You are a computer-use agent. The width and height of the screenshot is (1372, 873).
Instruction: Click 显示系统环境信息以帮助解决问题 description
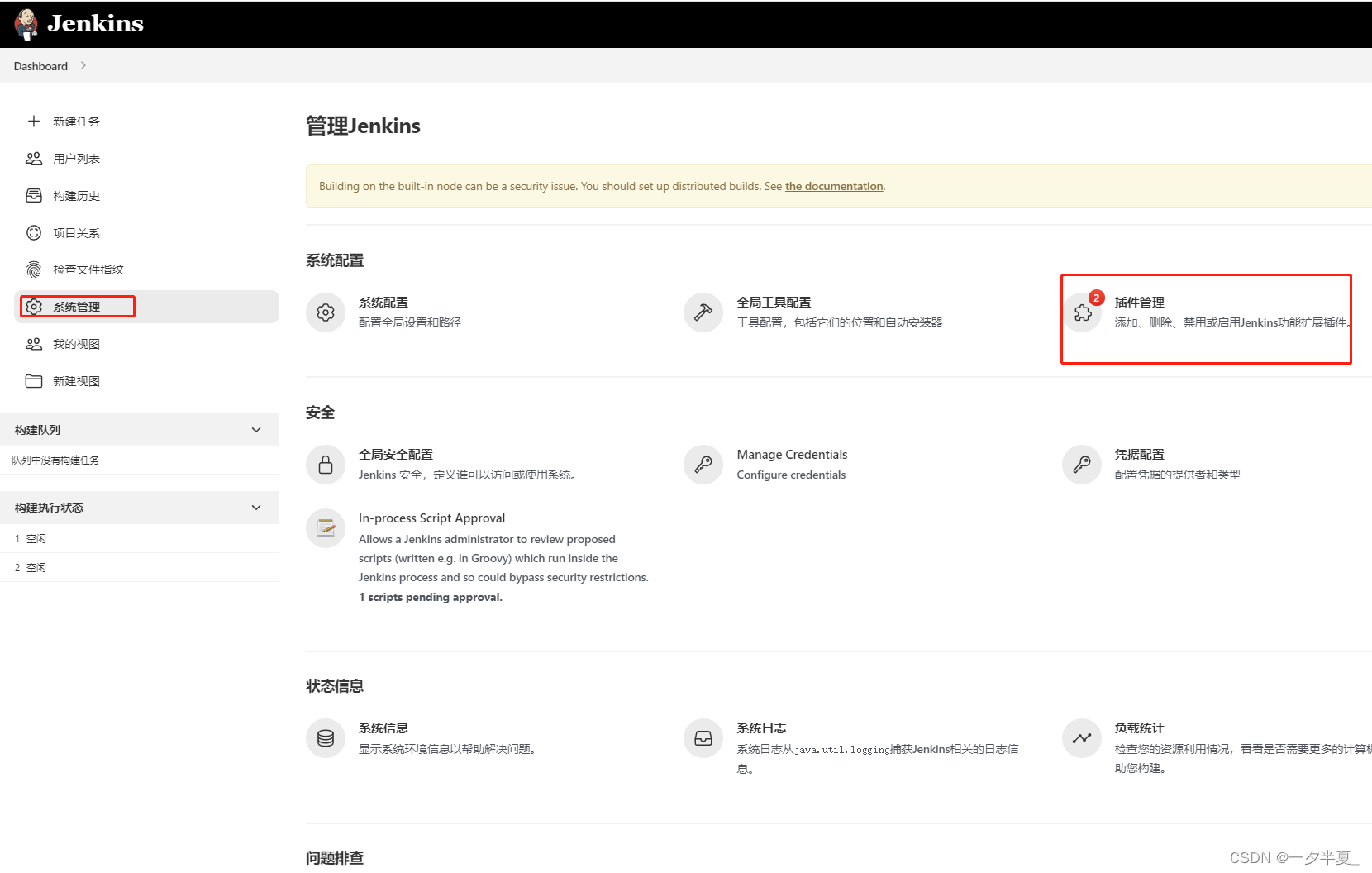(x=447, y=749)
